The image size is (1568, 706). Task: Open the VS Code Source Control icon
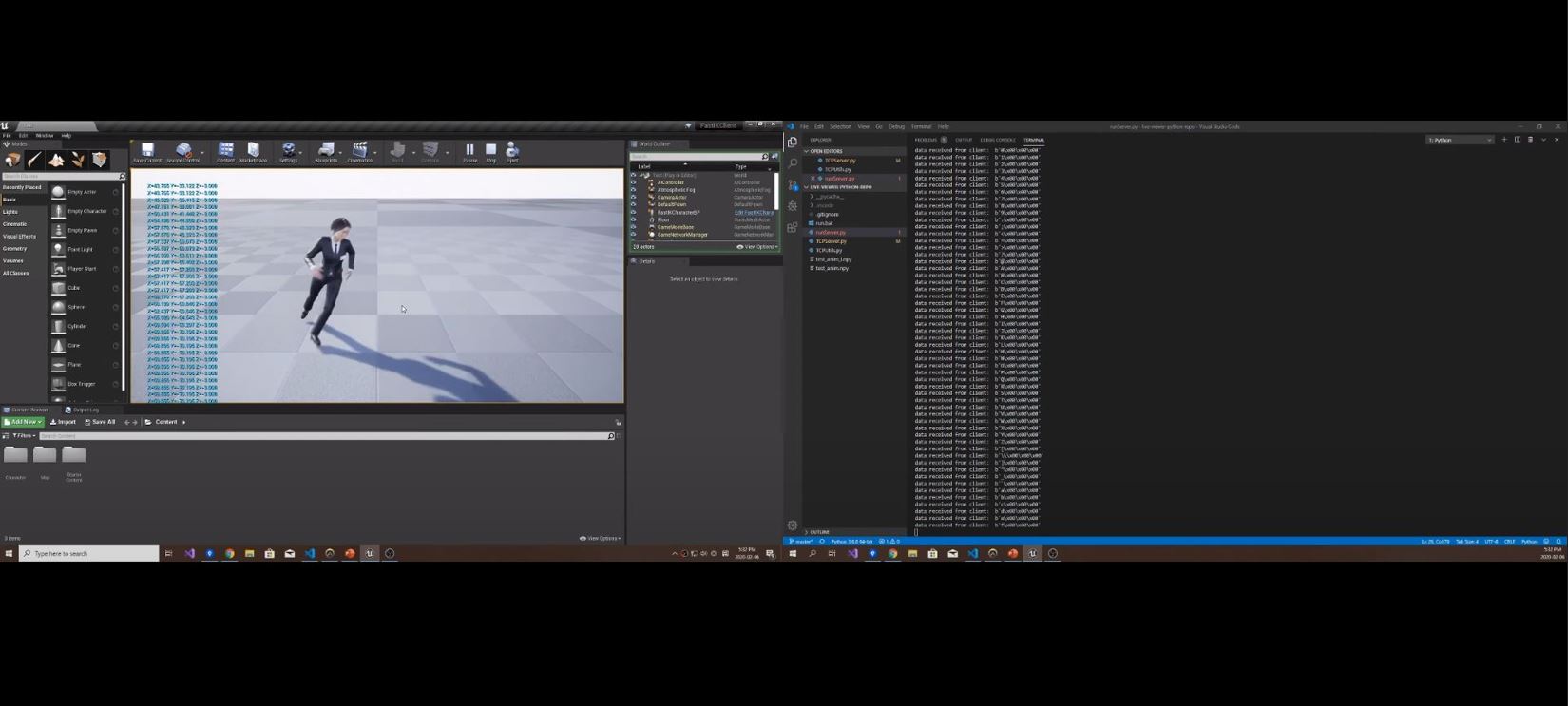coord(793,184)
